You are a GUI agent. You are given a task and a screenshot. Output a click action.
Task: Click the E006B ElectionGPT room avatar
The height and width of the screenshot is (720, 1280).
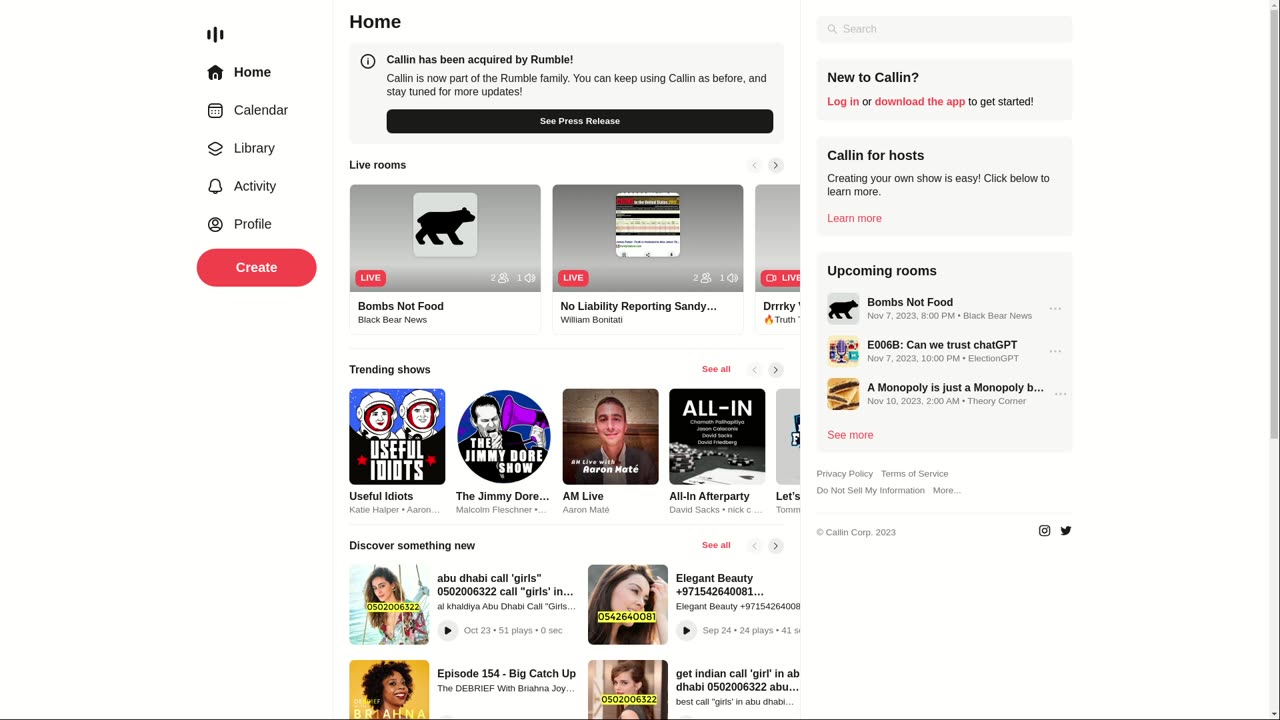coord(843,351)
